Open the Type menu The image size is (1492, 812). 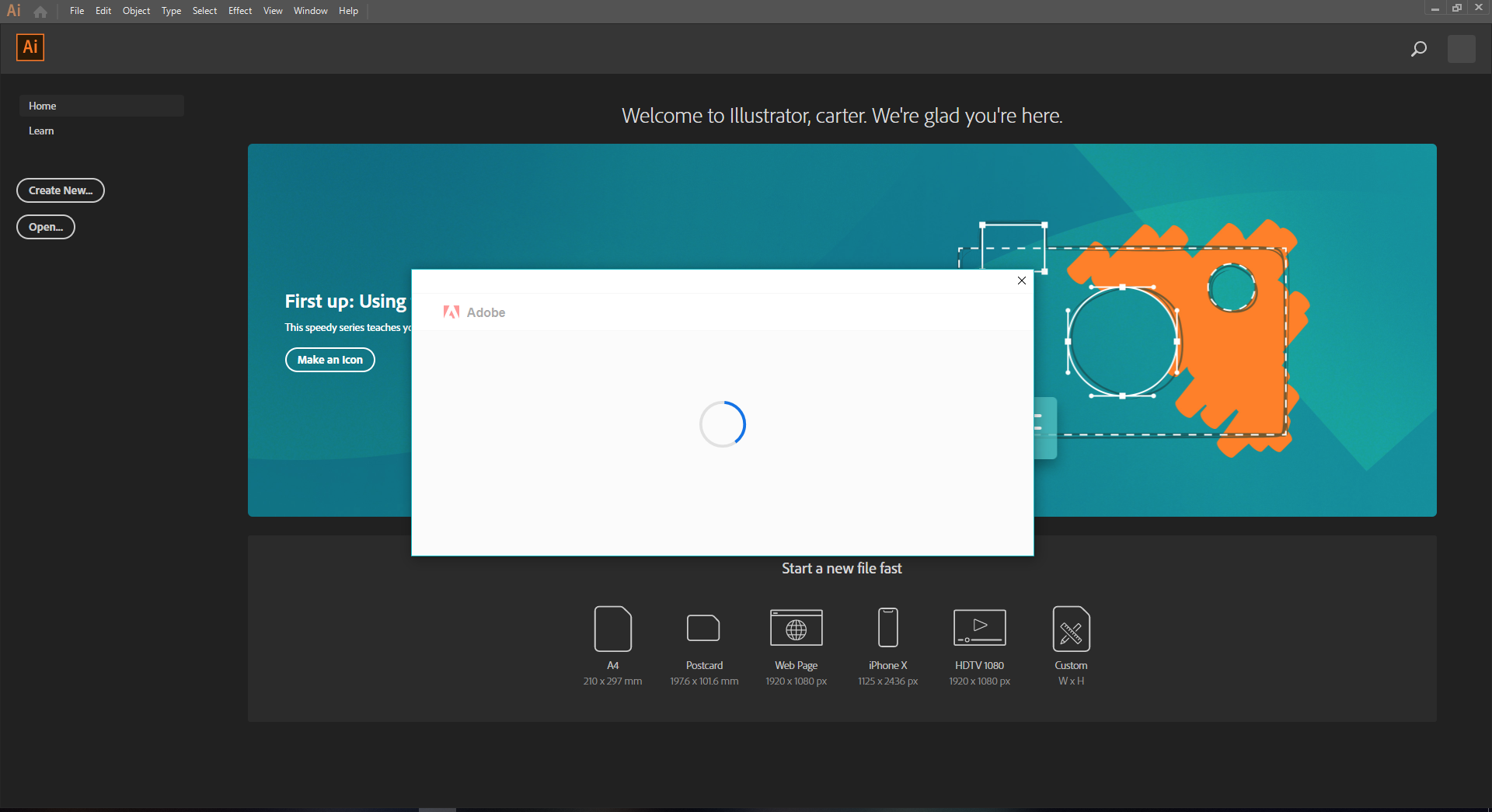tap(171, 11)
